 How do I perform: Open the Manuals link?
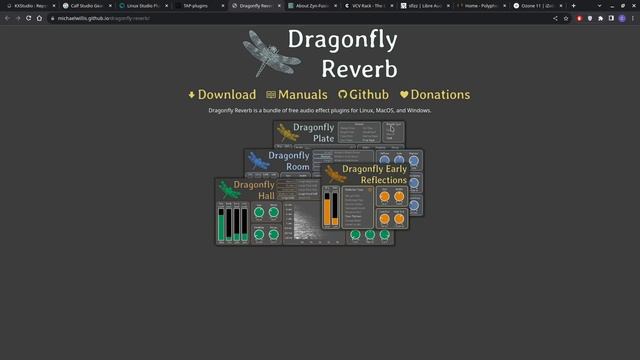coord(297,95)
